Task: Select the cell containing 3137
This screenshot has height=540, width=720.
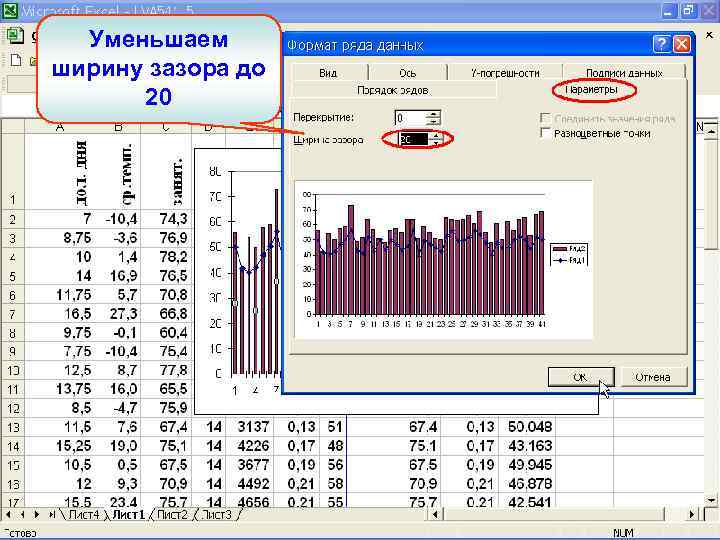Action: (250, 427)
